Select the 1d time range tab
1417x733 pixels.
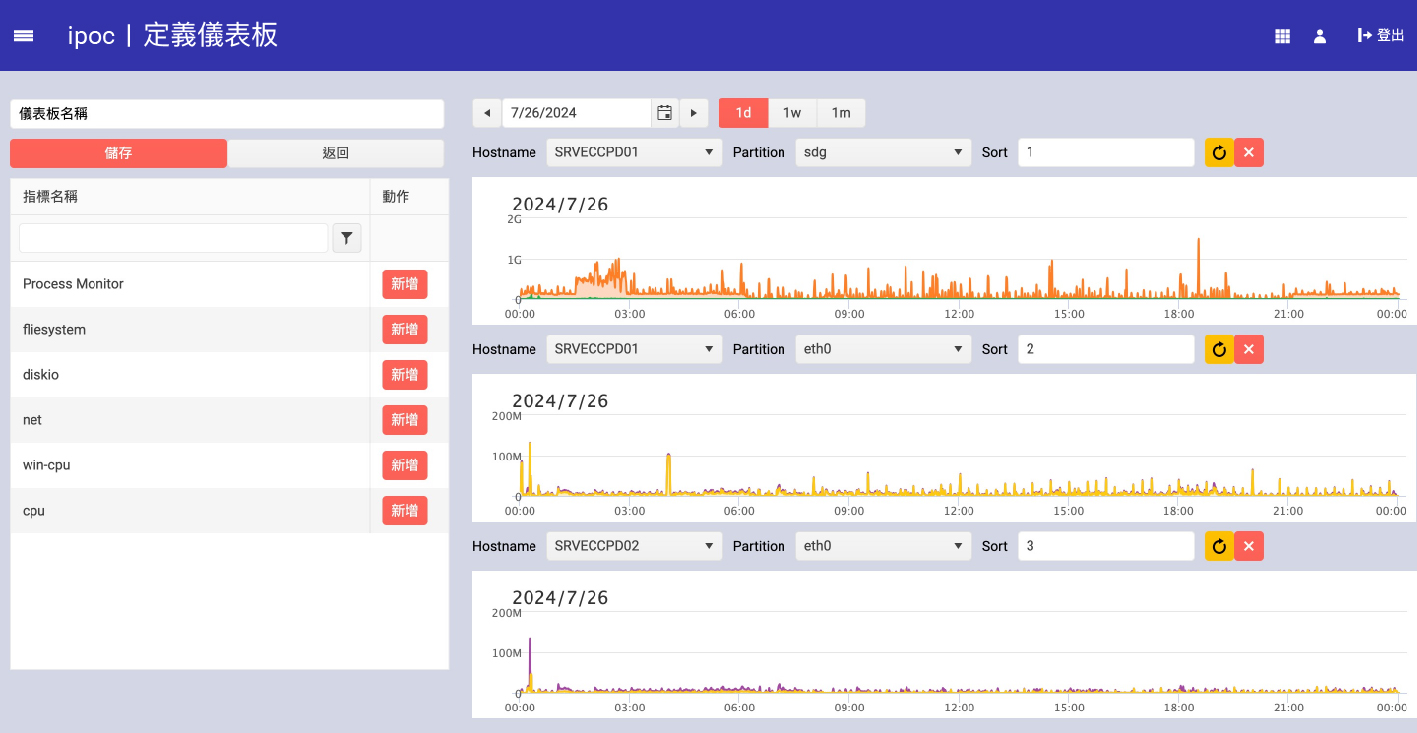pyautogui.click(x=743, y=113)
